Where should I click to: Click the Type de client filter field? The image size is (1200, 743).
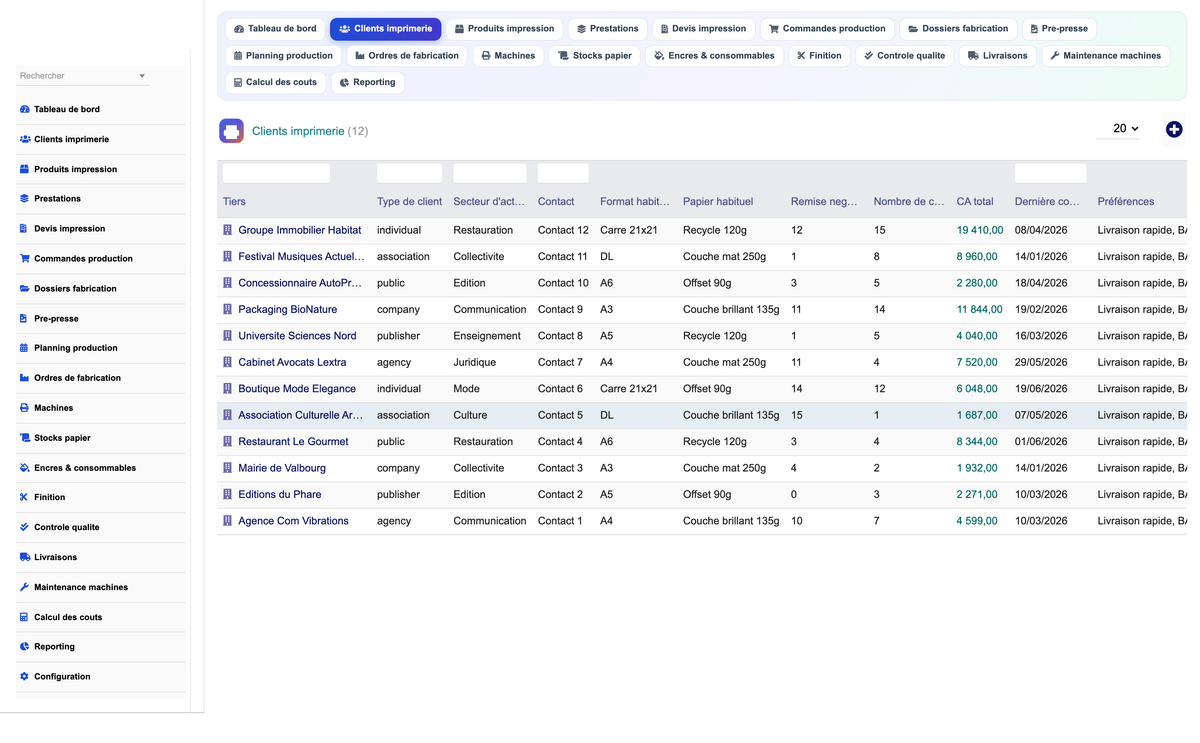409,173
